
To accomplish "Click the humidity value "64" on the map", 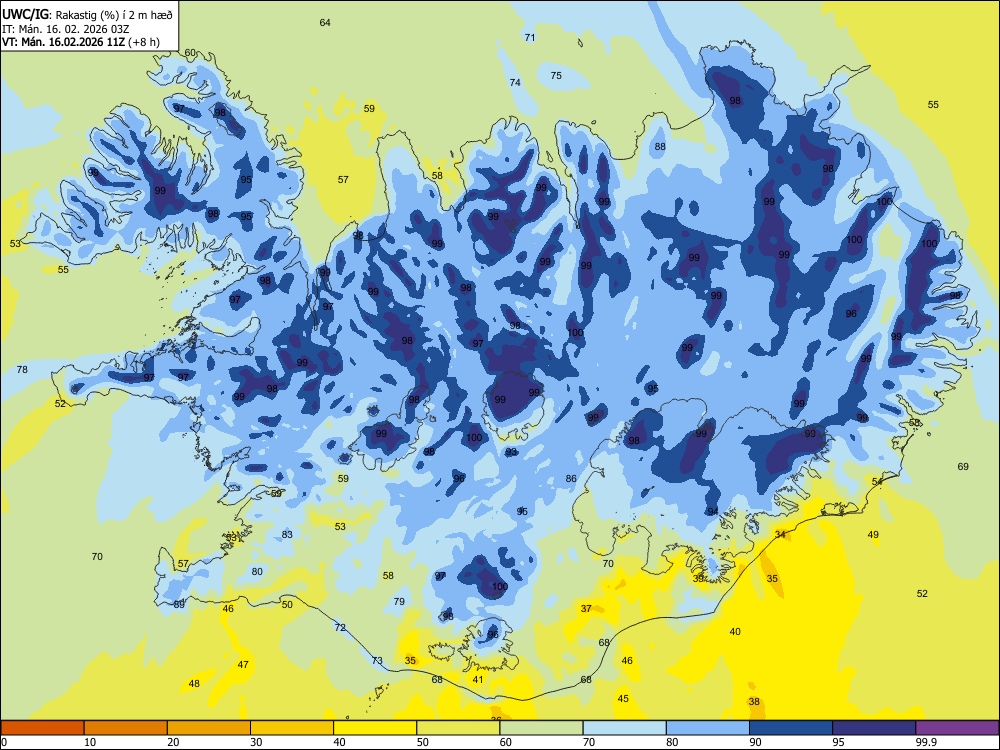I will coord(325,23).
